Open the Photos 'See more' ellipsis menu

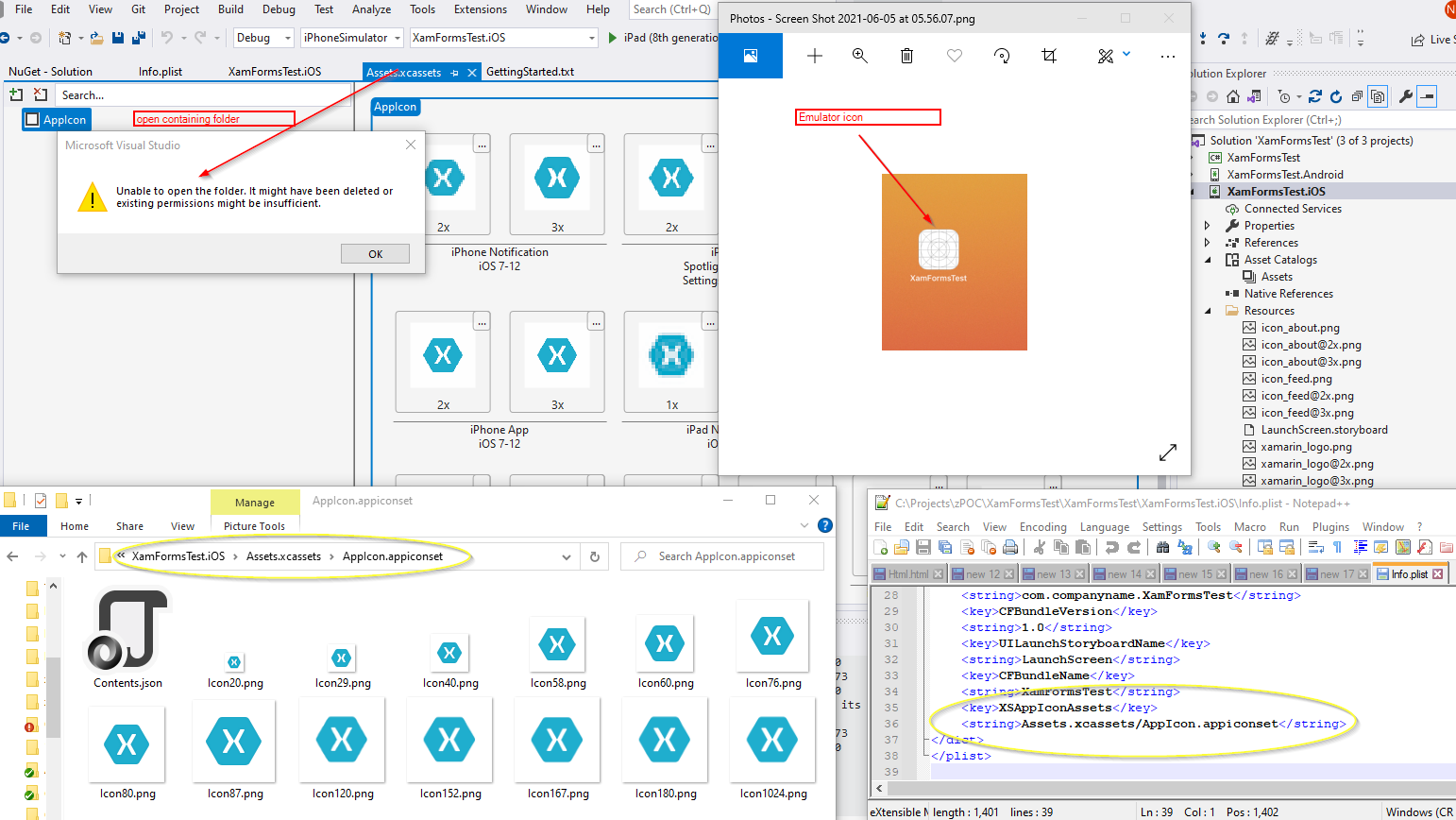click(1168, 56)
